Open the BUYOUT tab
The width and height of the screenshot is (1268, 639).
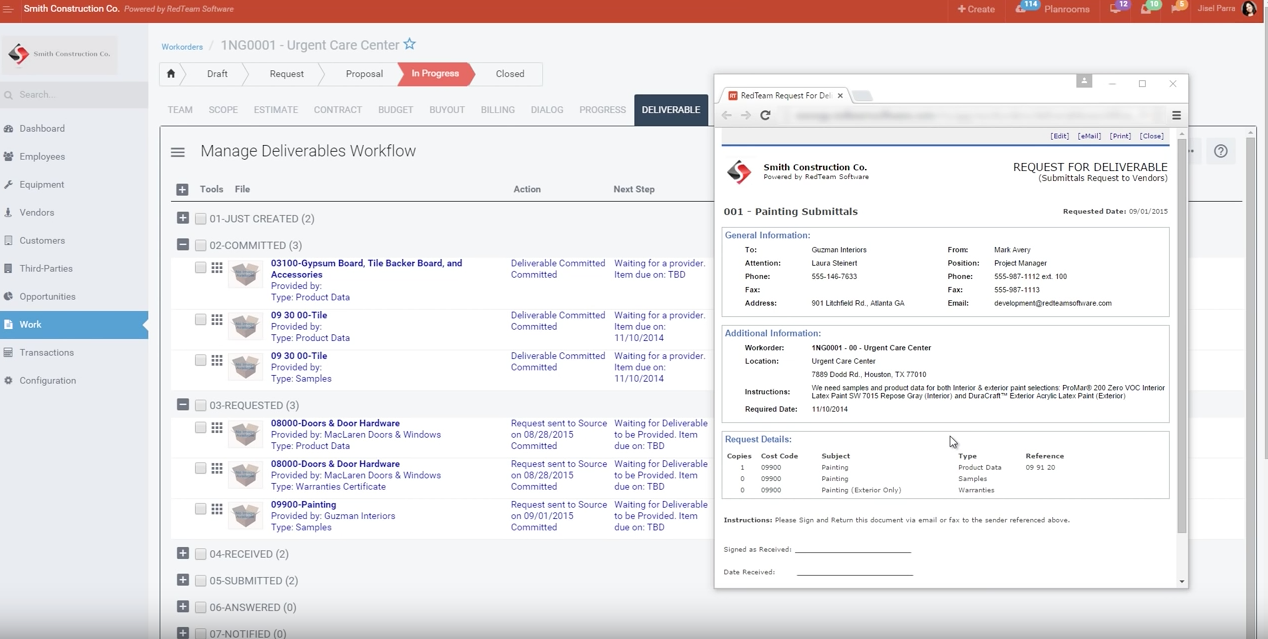click(447, 110)
